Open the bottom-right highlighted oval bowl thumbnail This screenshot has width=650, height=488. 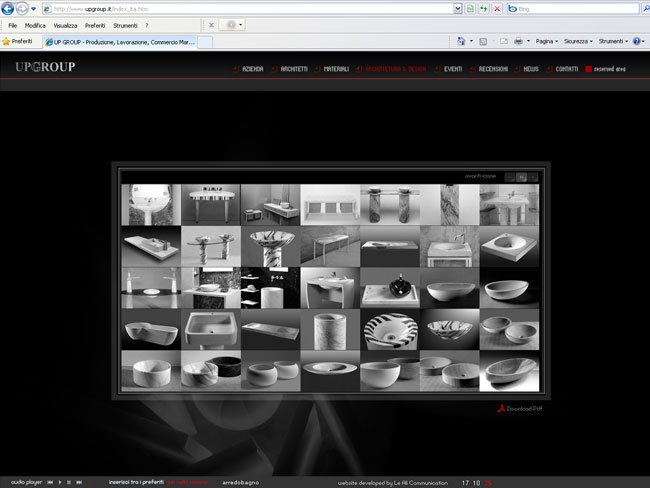pos(509,371)
